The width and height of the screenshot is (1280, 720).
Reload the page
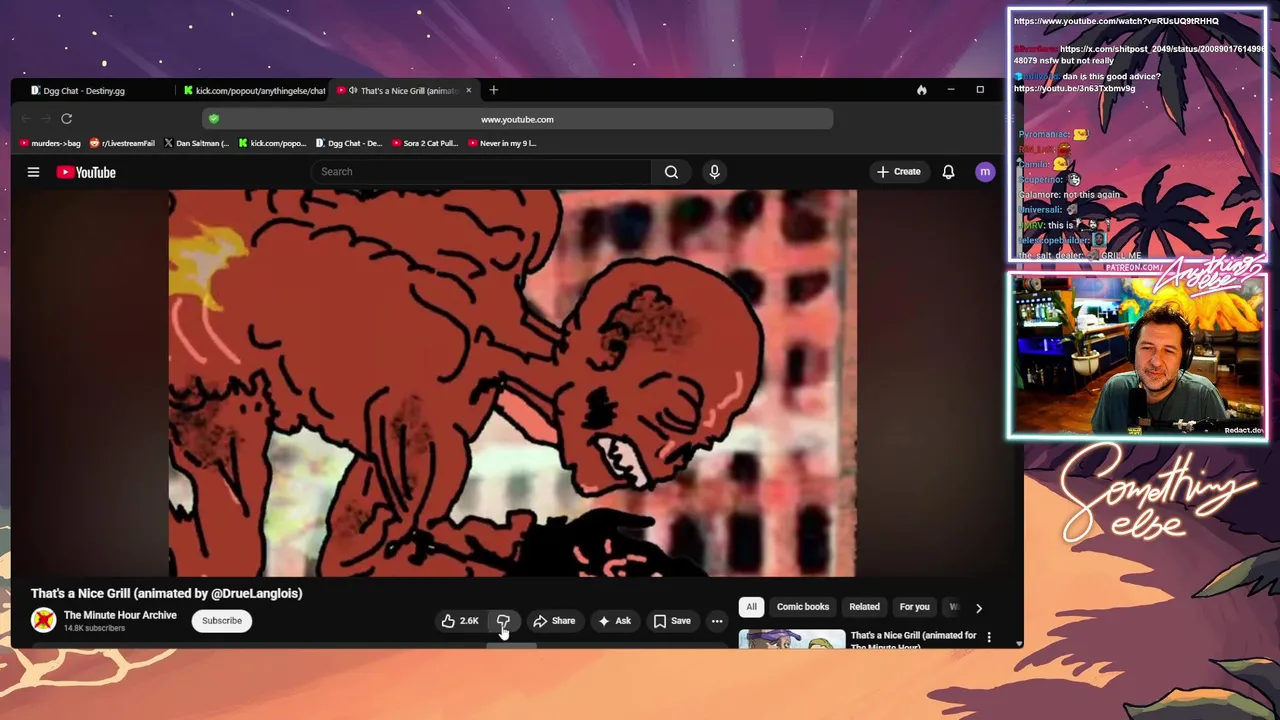coord(67,119)
